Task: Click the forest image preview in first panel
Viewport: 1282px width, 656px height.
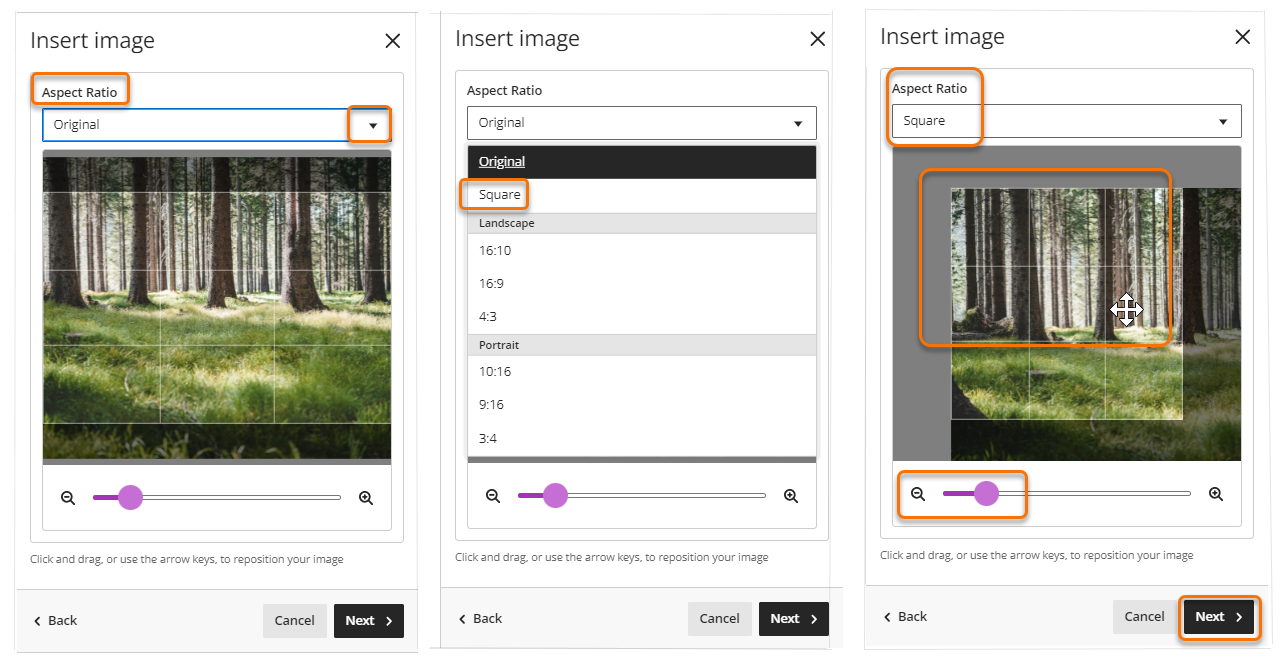Action: 217,307
